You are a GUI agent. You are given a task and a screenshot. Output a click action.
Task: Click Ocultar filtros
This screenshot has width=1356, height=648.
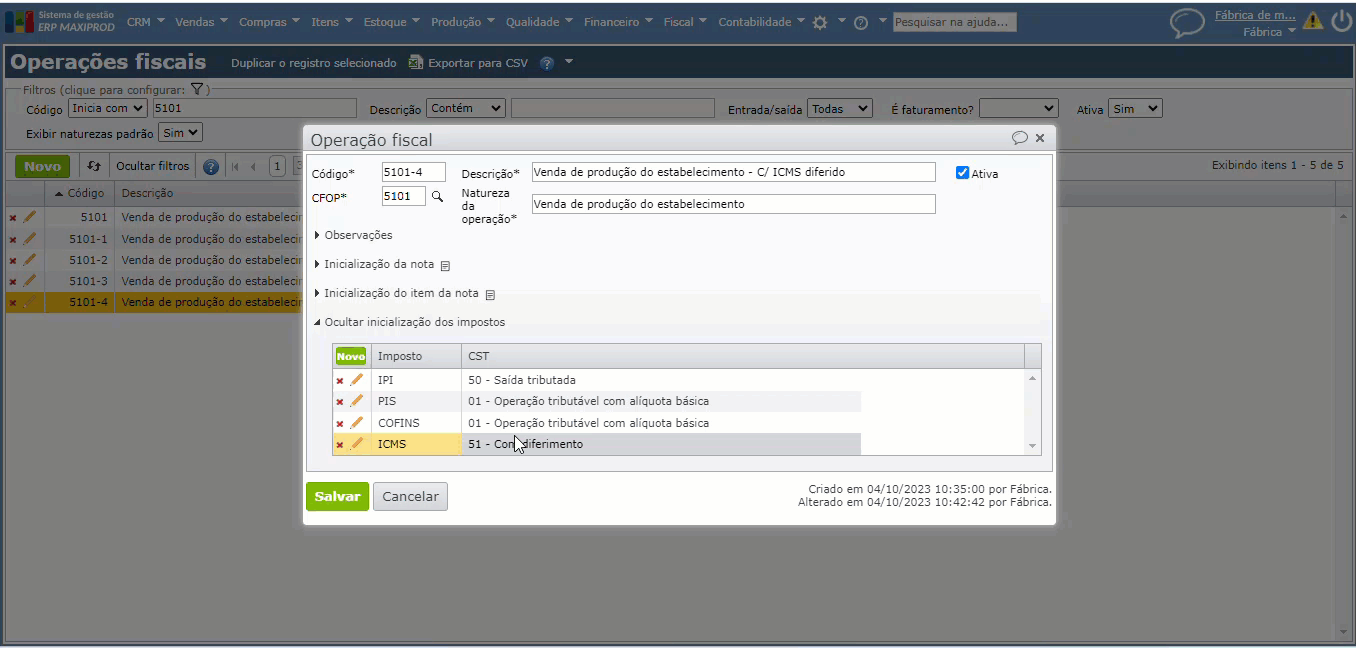click(152, 167)
